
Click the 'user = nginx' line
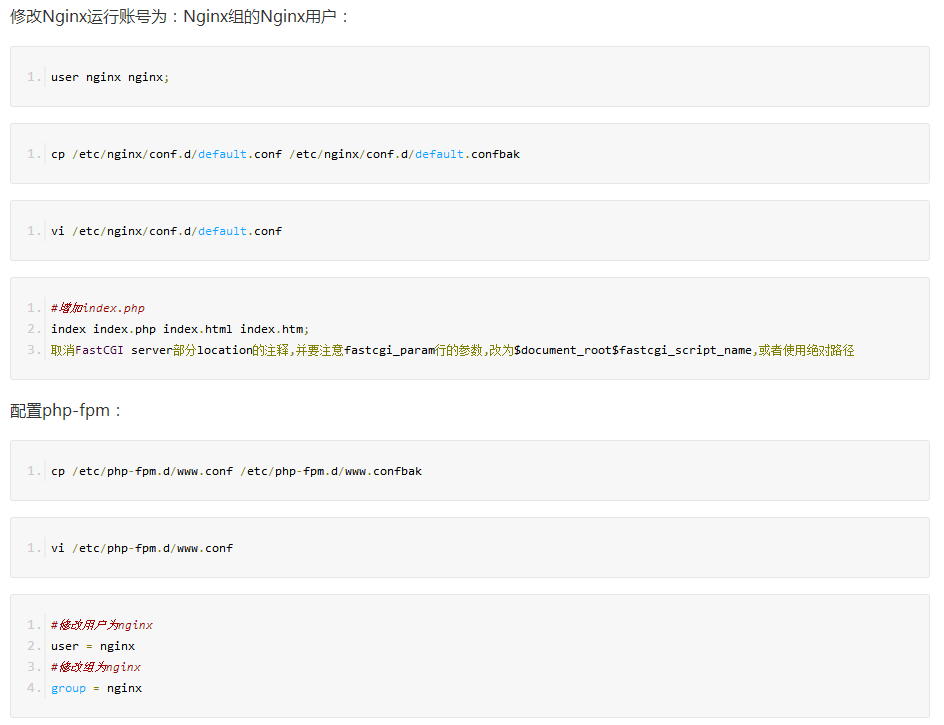pos(93,646)
